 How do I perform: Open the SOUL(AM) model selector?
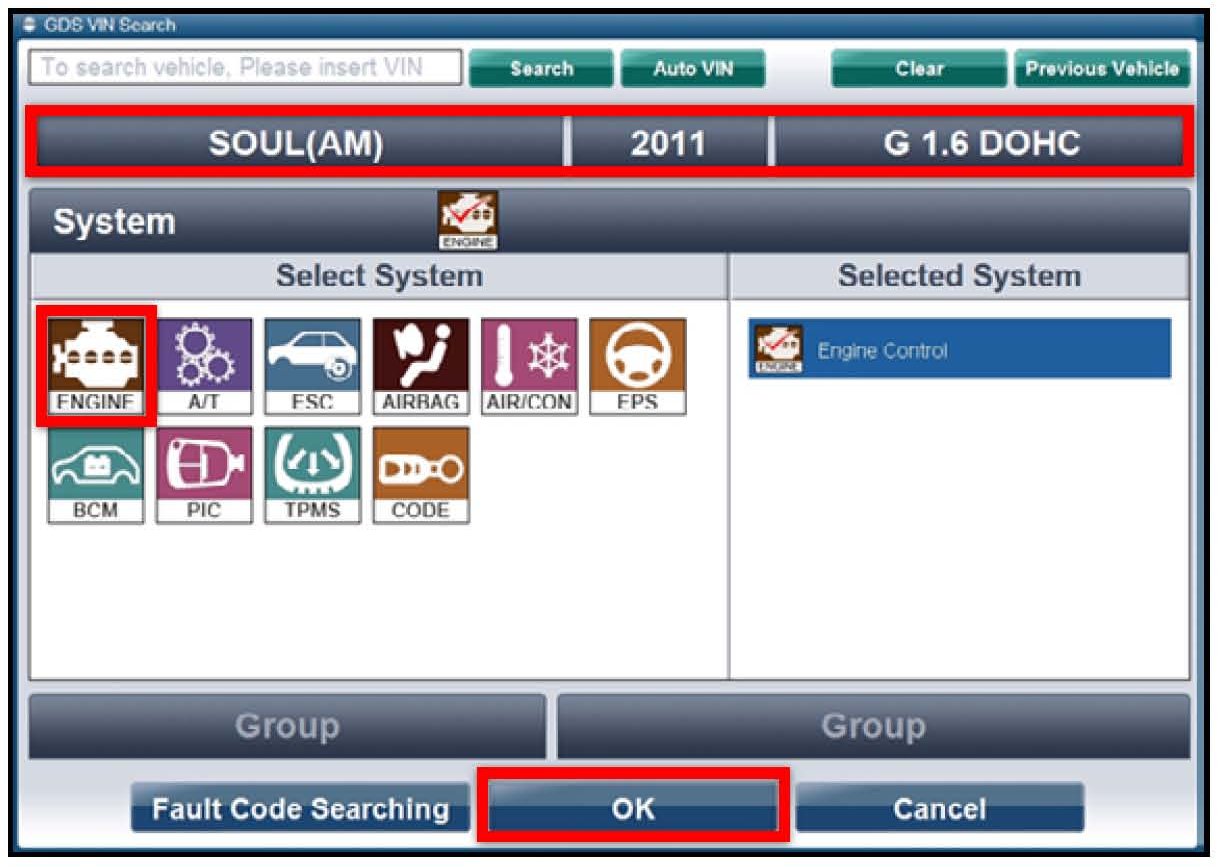pos(297,144)
